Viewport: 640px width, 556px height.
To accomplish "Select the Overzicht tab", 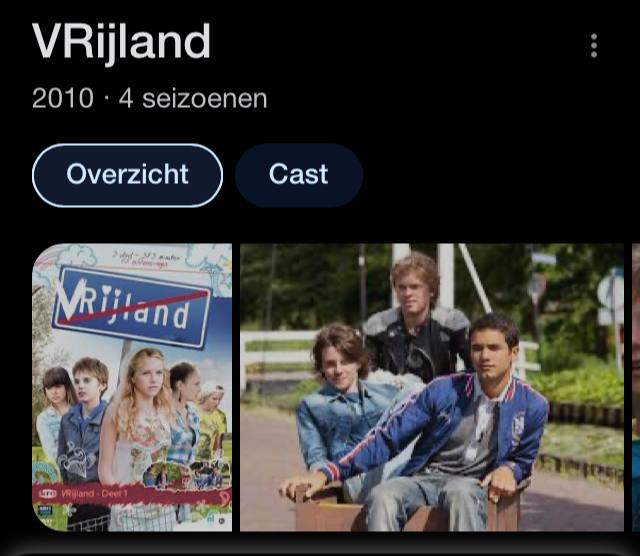I will point(127,176).
